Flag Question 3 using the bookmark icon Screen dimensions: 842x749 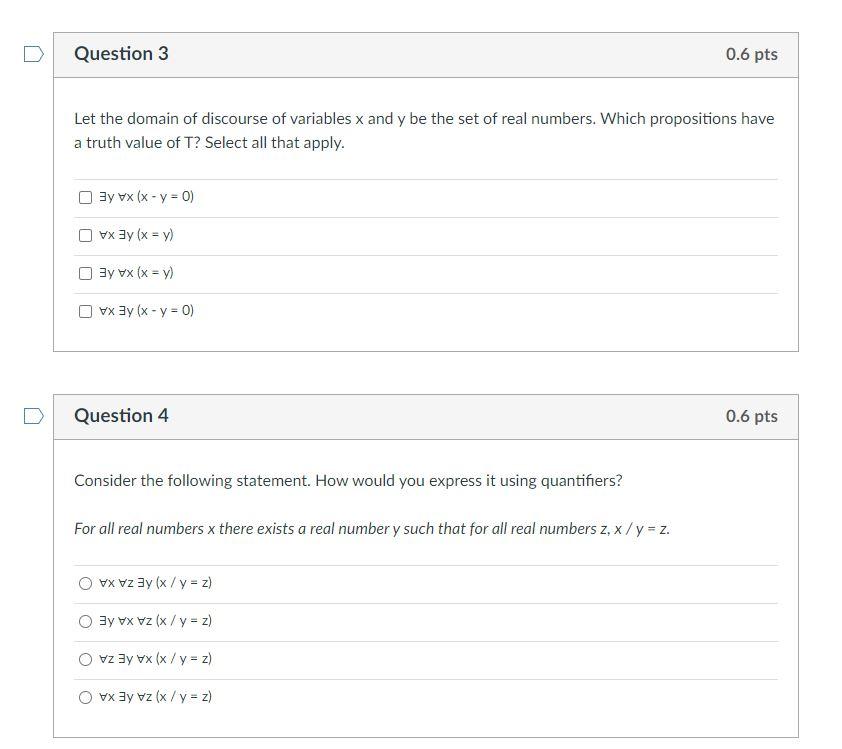[32, 54]
